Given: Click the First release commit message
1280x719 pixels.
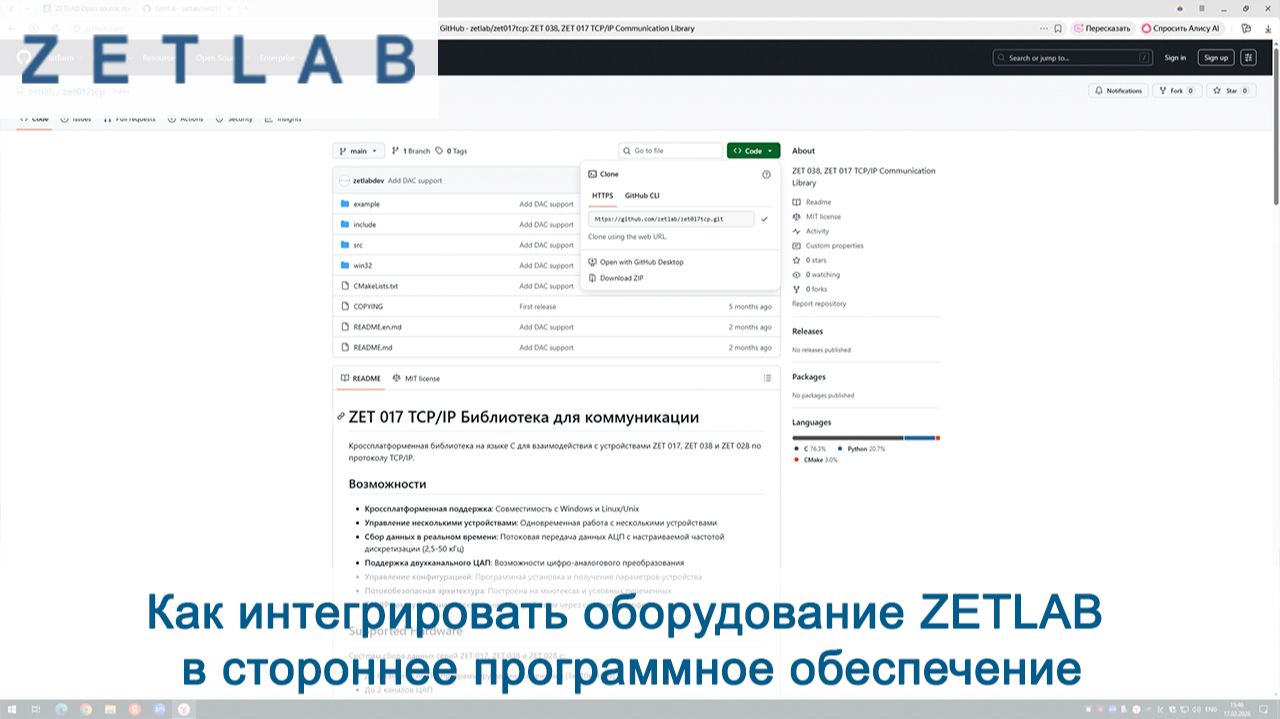Looking at the screenshot, I should point(537,307).
